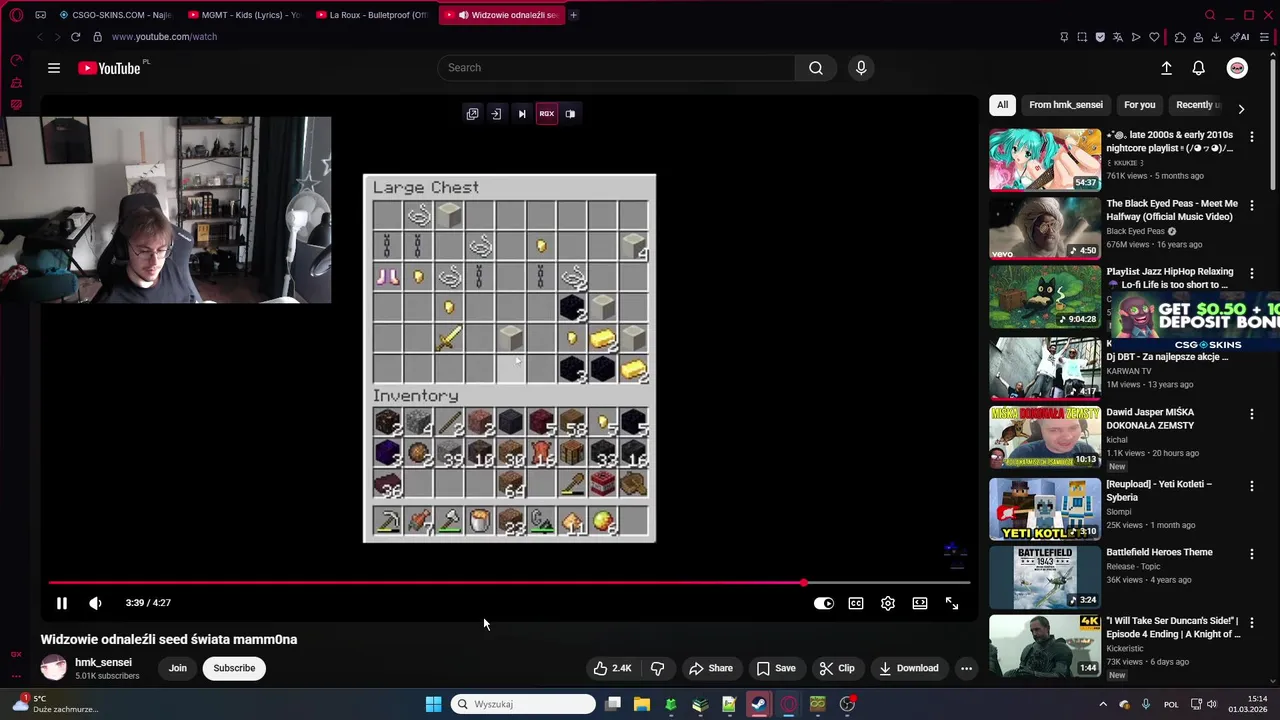
Task: Click the split-screen icon in video overlay toolbar
Action: tap(570, 114)
